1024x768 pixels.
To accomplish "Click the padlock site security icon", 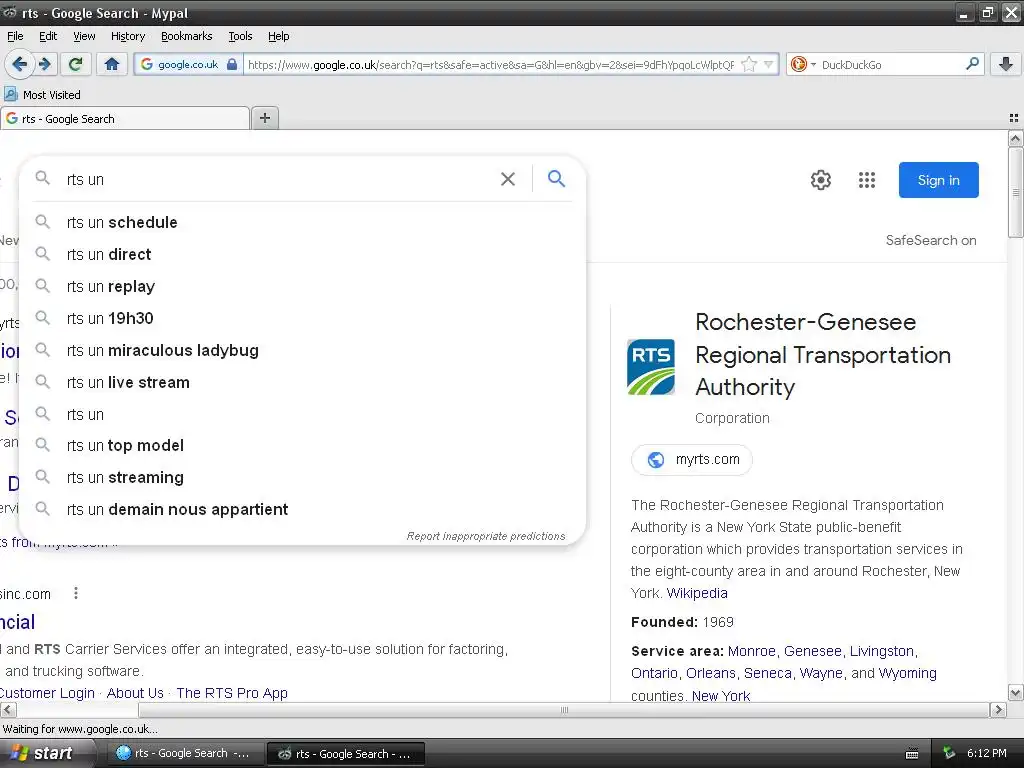I will coord(232,64).
